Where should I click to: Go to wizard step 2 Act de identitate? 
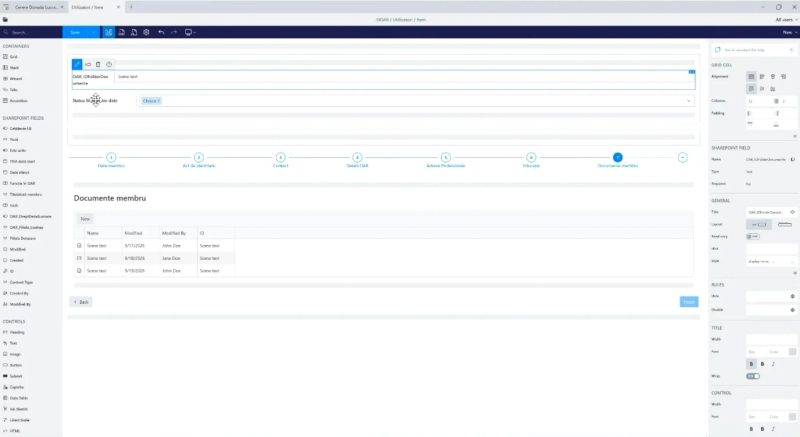click(x=199, y=158)
